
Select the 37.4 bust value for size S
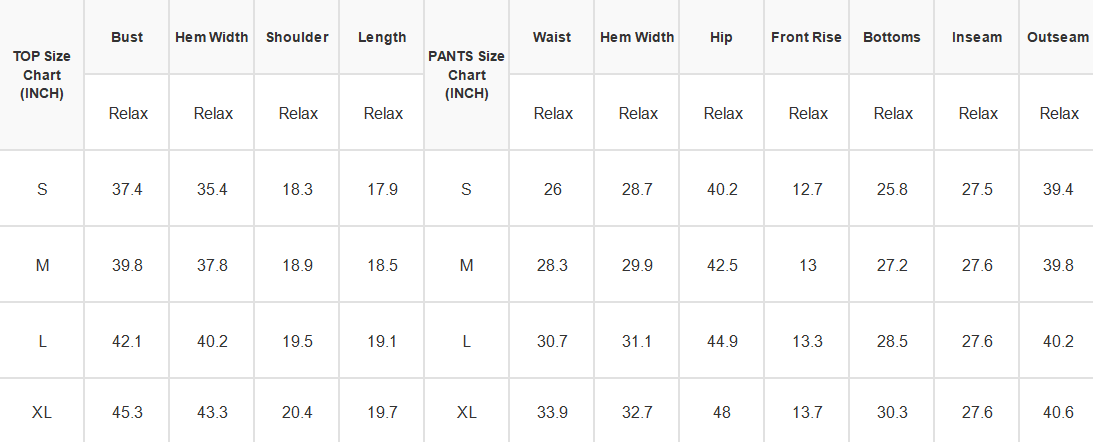pyautogui.click(x=127, y=189)
